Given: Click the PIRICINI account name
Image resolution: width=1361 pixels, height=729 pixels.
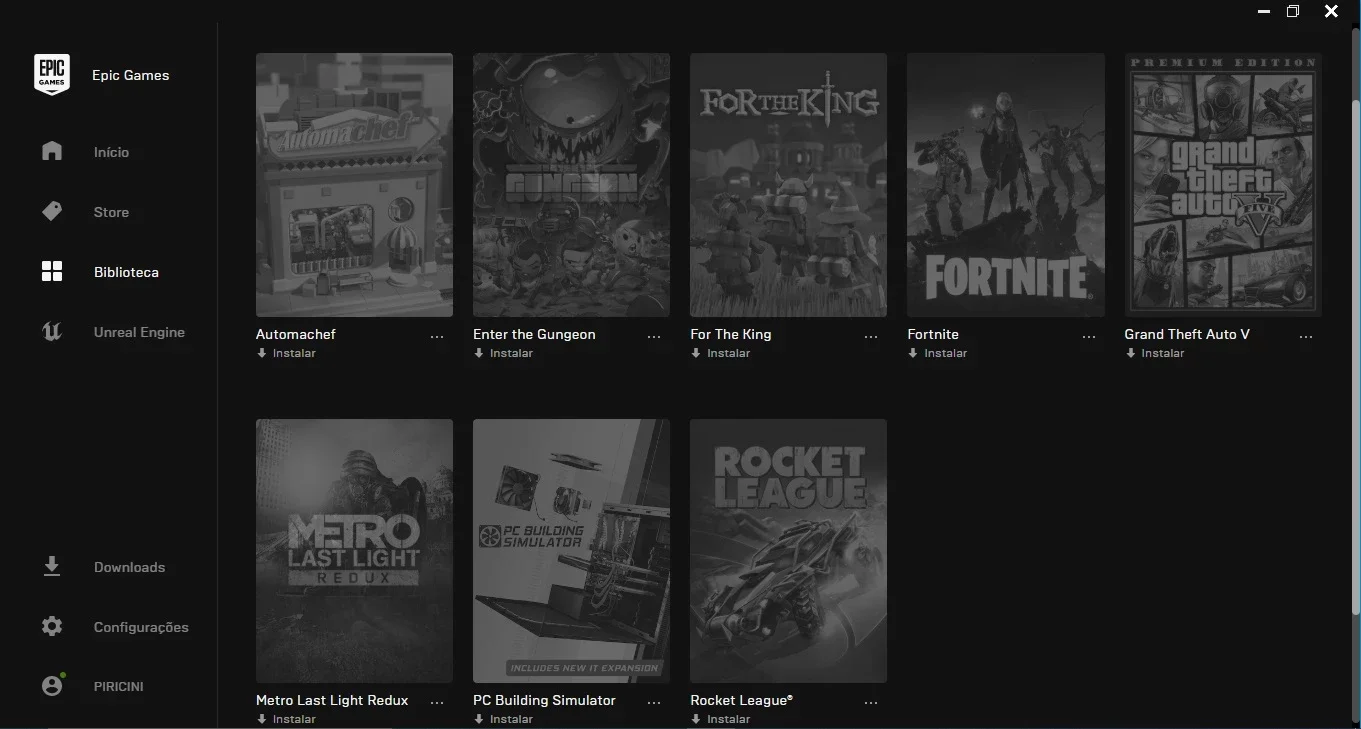Looking at the screenshot, I should point(118,686).
